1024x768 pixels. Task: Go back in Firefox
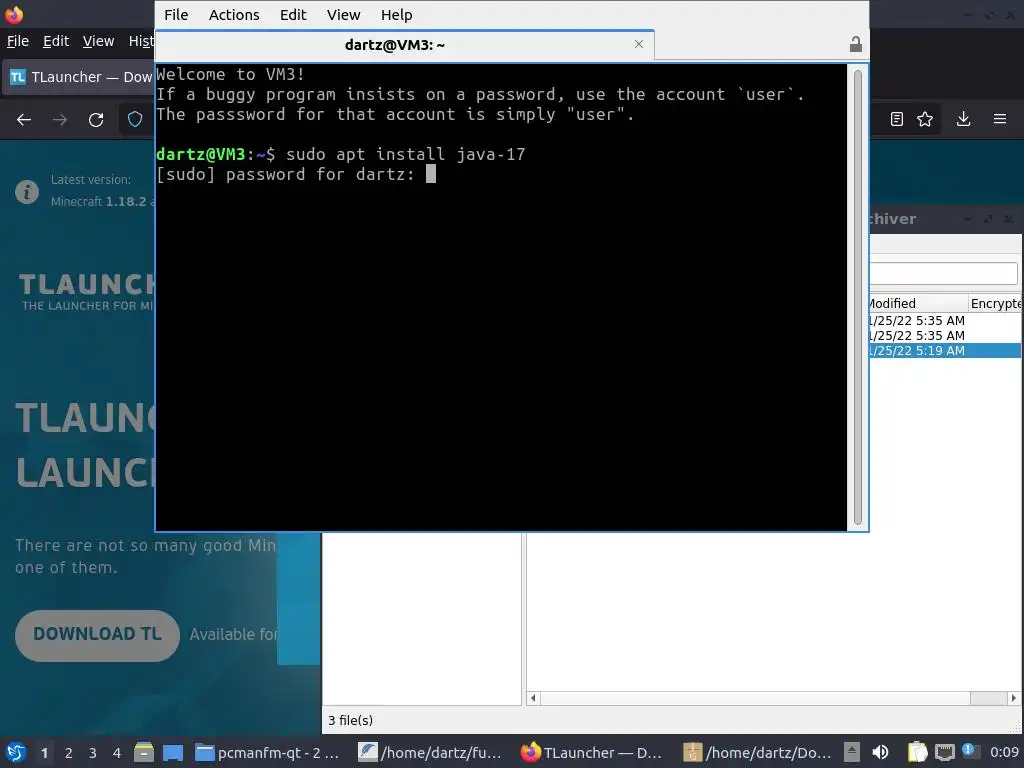tap(24, 120)
